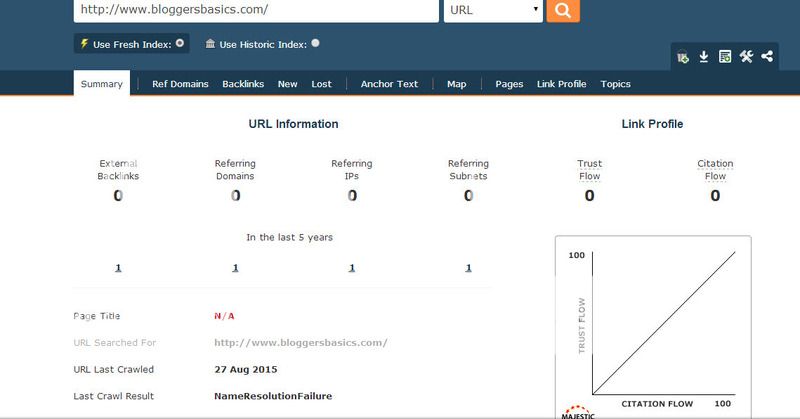This screenshot has height=419, width=800.
Task: Click the share icon
Action: 767,56
